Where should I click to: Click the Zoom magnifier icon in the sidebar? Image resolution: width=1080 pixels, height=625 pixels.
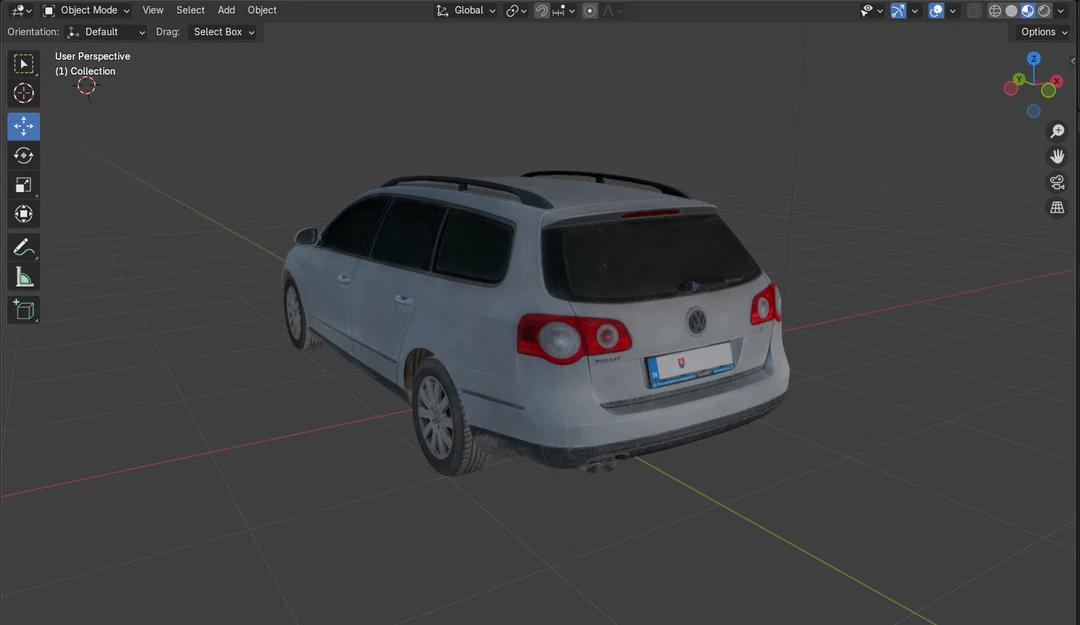pos(1057,130)
